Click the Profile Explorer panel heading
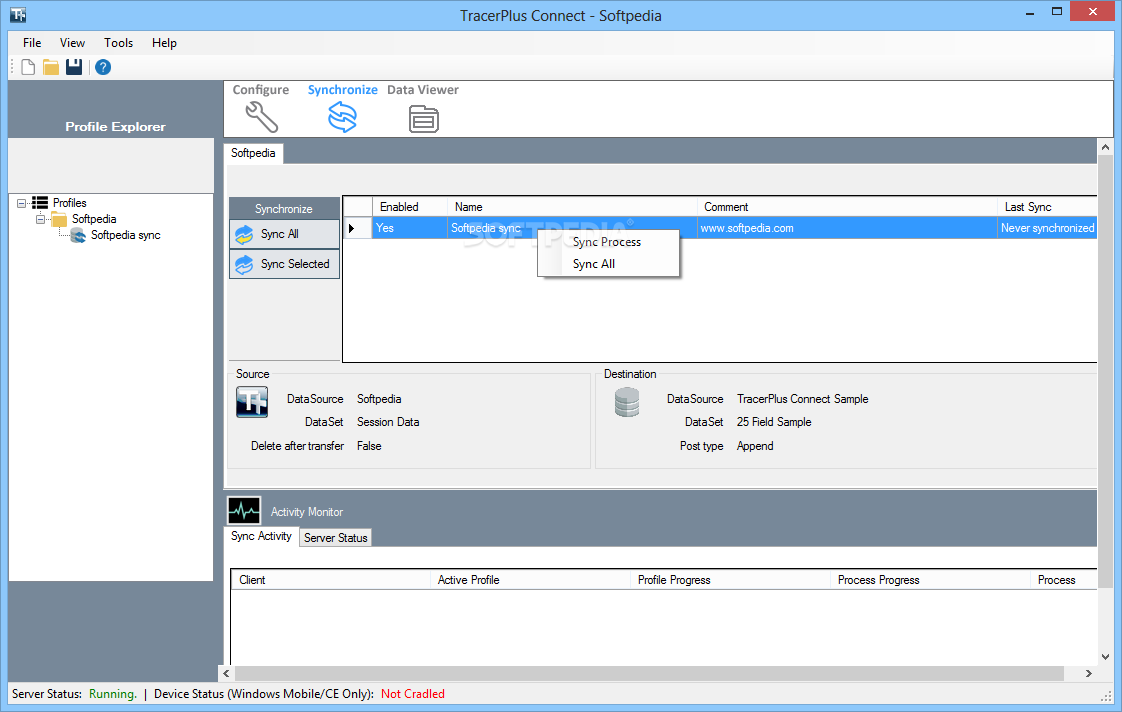Viewport: 1122px width, 712px height. [x=115, y=127]
